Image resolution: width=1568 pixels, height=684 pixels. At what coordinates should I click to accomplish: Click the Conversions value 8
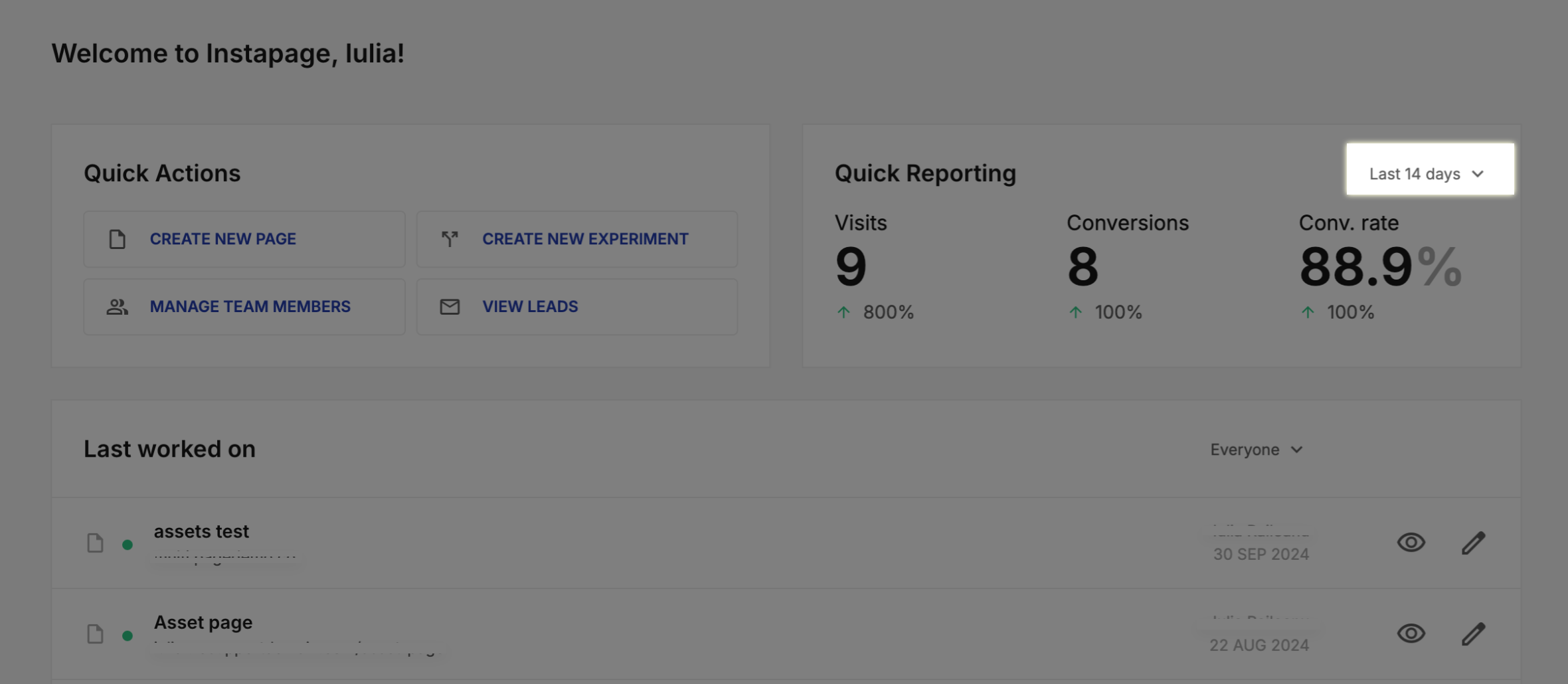pos(1083,266)
